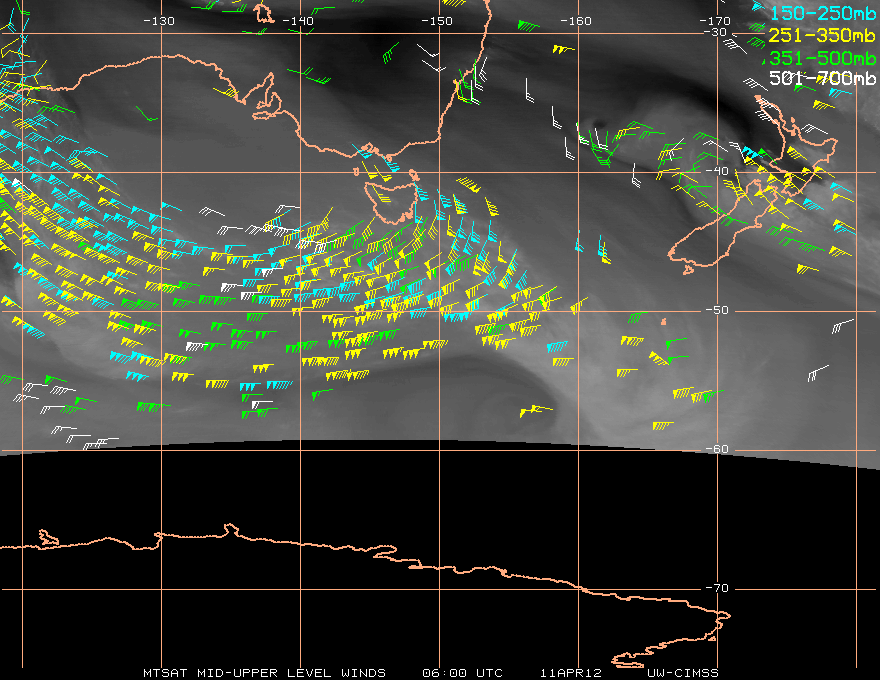Click the -150 longitude label
The image size is (880, 680).
437,21
